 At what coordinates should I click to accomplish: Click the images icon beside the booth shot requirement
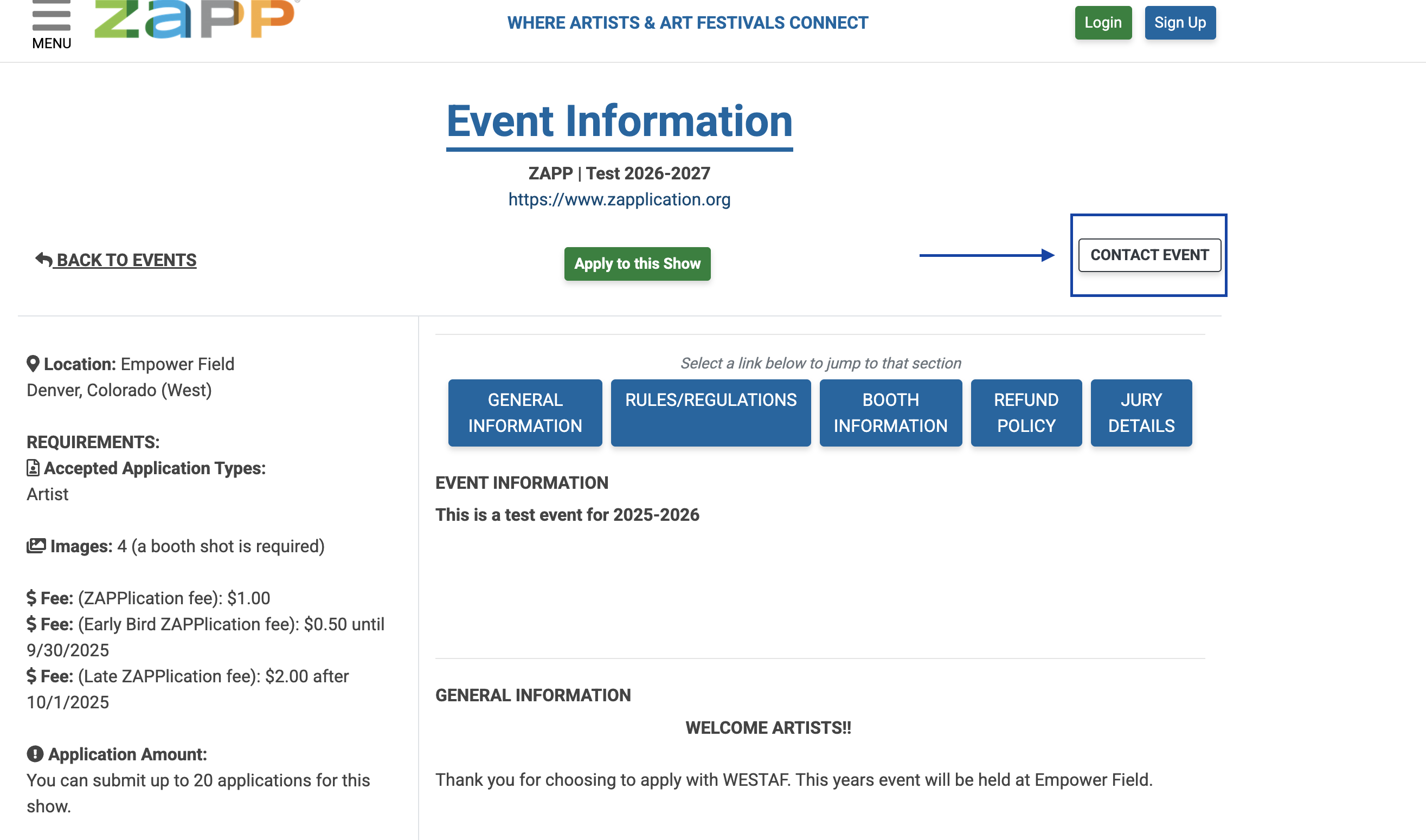36,545
